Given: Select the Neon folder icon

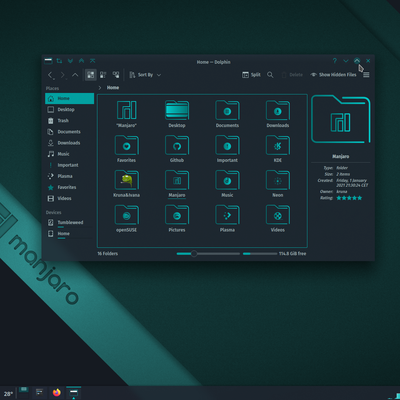Looking at the screenshot, I should click(x=278, y=180).
